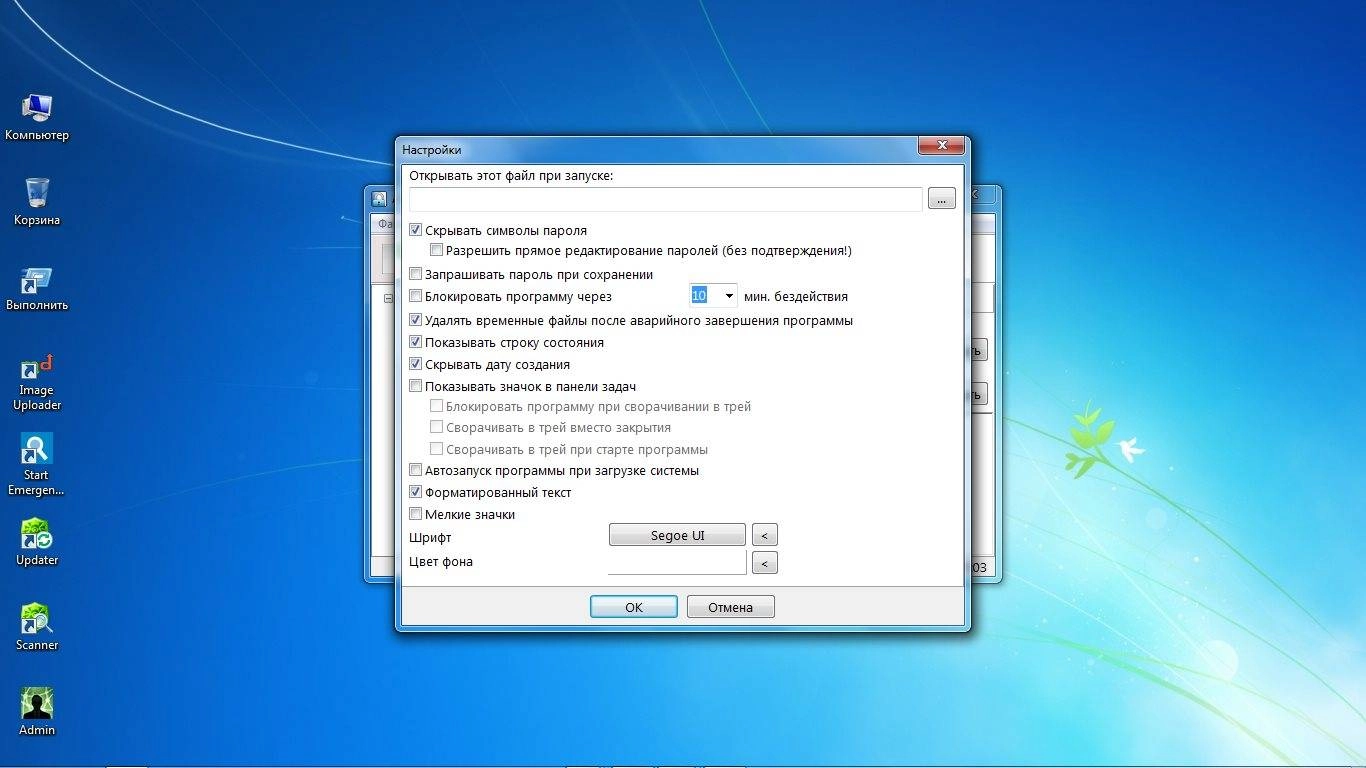Enable Блокировать программу через checkbox

tap(416, 296)
